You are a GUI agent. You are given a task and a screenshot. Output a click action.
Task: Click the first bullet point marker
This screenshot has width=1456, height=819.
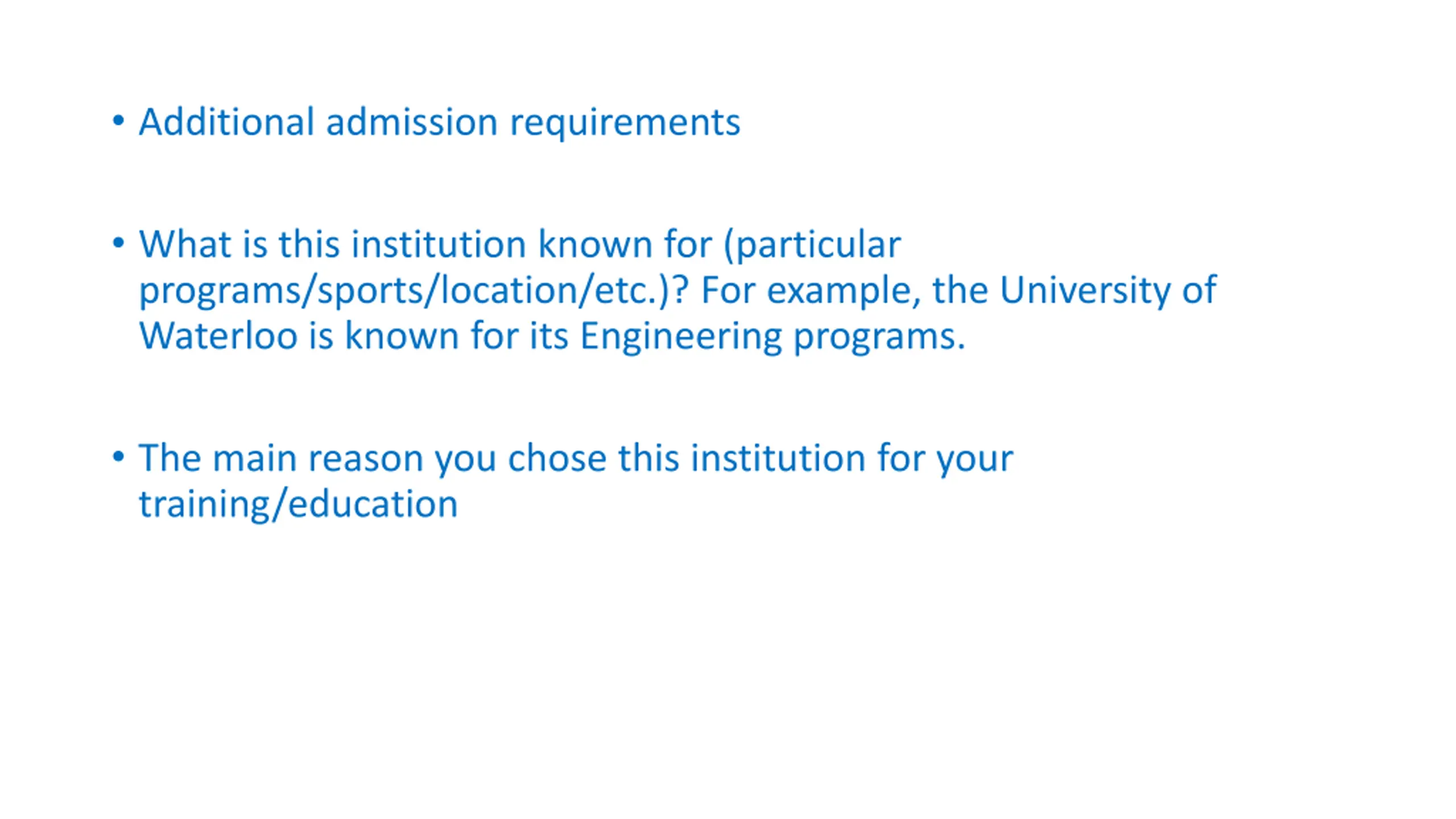(x=118, y=121)
